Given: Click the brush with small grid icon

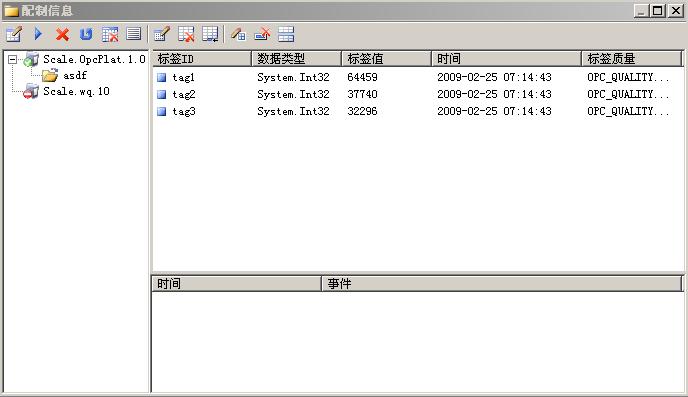Looking at the screenshot, I should (x=238, y=34).
